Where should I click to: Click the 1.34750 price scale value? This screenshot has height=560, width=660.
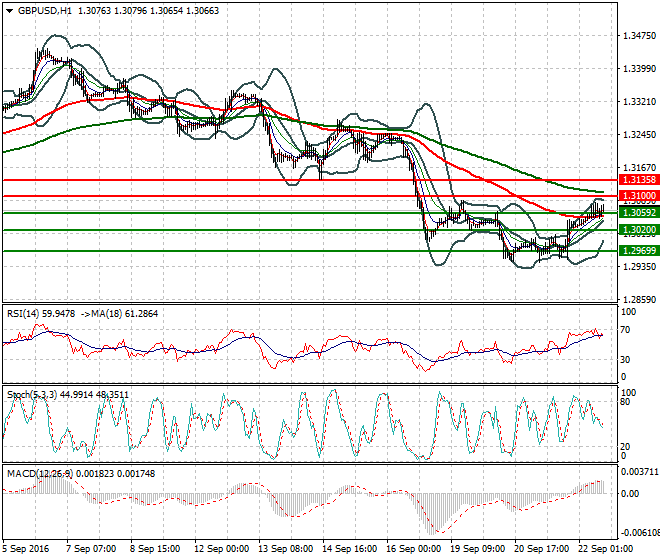coord(639,36)
